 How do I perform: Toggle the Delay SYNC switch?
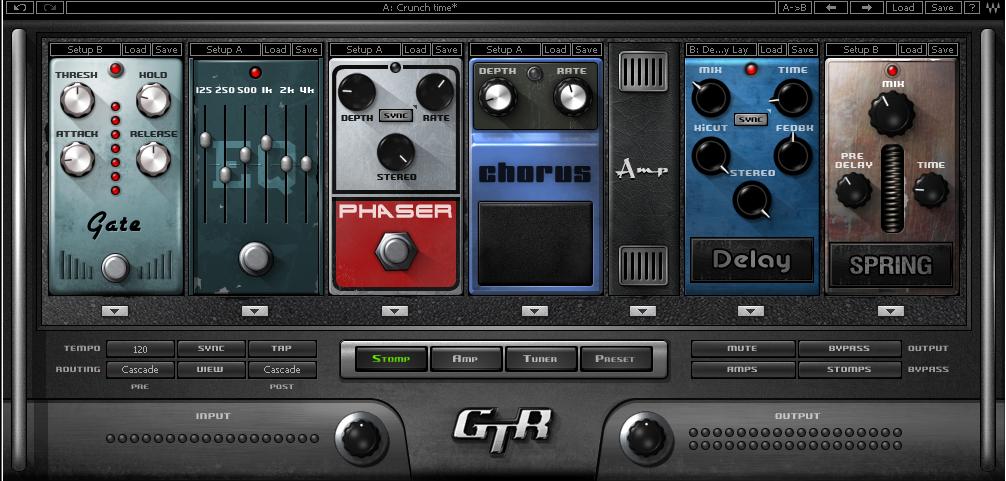(x=752, y=120)
